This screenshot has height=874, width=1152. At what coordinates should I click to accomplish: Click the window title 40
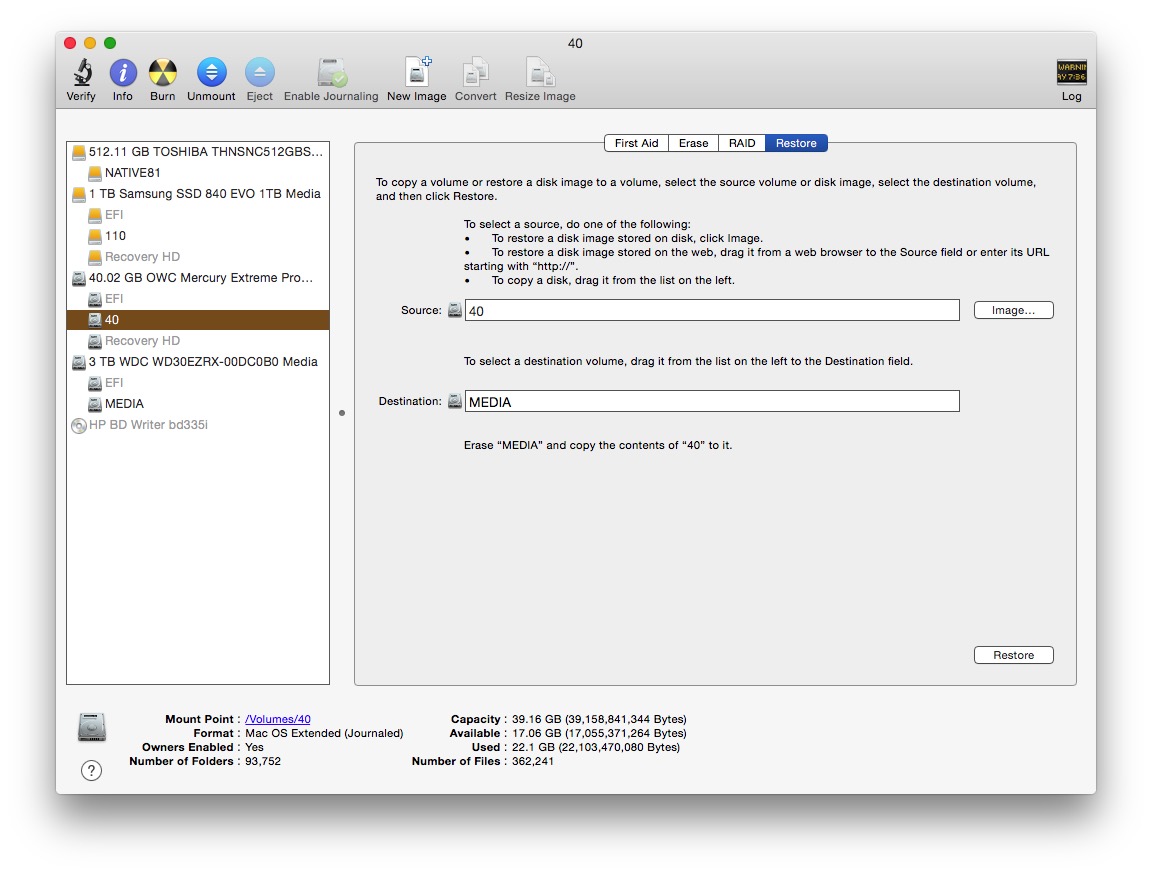coord(575,43)
